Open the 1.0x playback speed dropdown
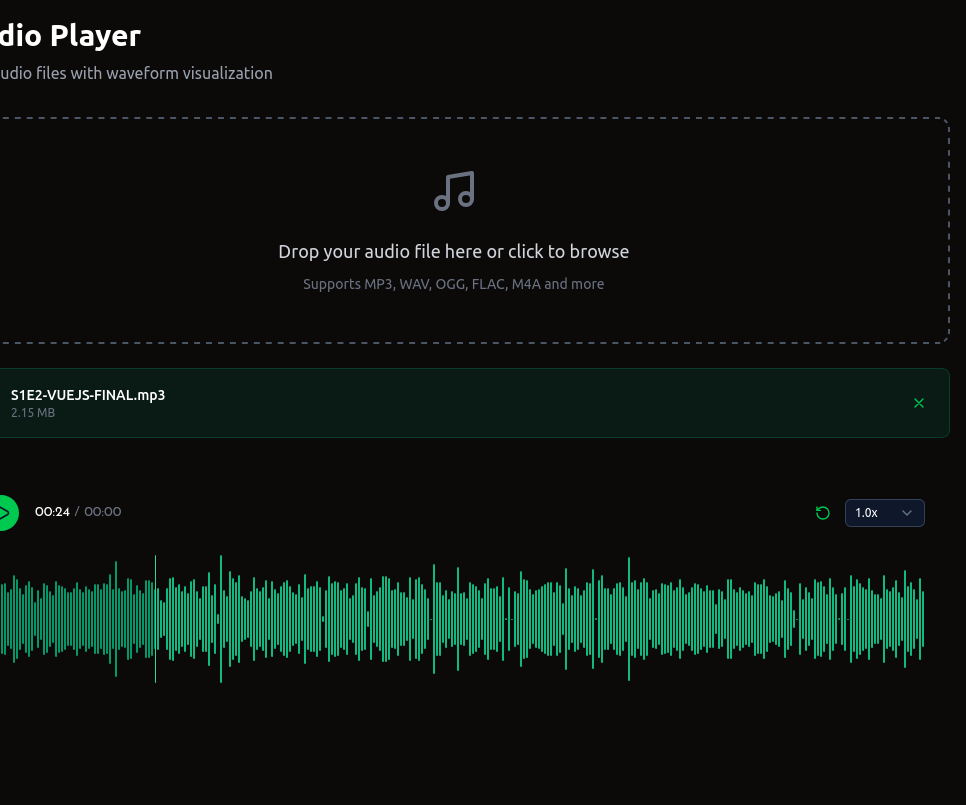 point(884,513)
